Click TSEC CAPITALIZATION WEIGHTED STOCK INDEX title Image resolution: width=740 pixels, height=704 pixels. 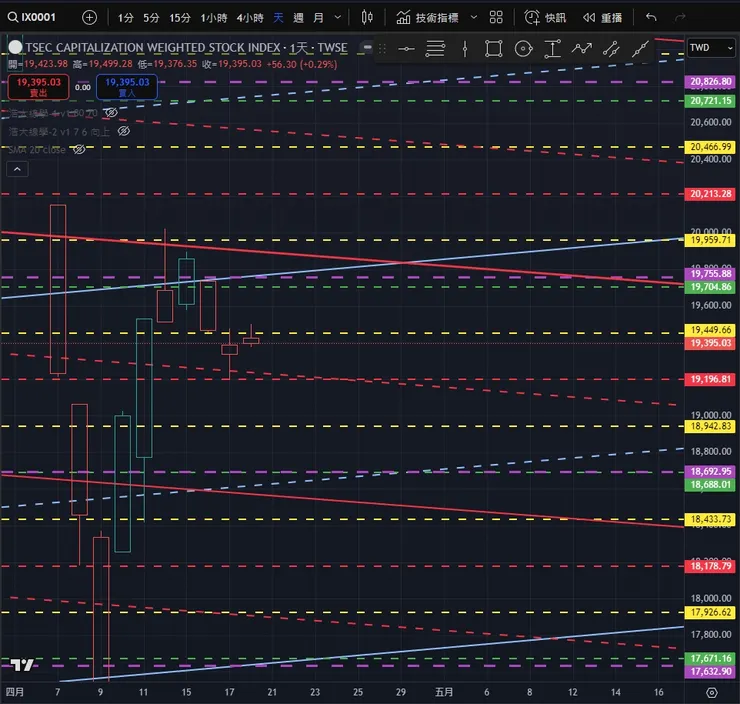153,48
